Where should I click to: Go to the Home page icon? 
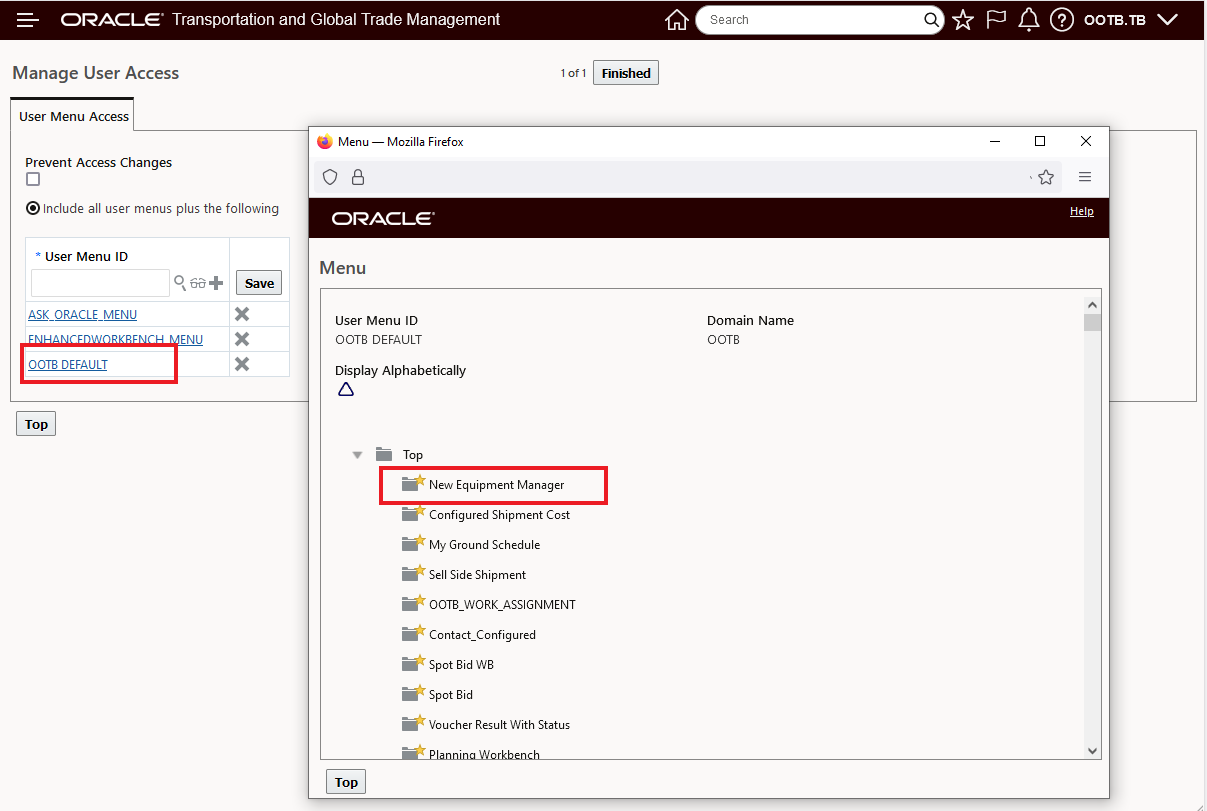(x=677, y=20)
